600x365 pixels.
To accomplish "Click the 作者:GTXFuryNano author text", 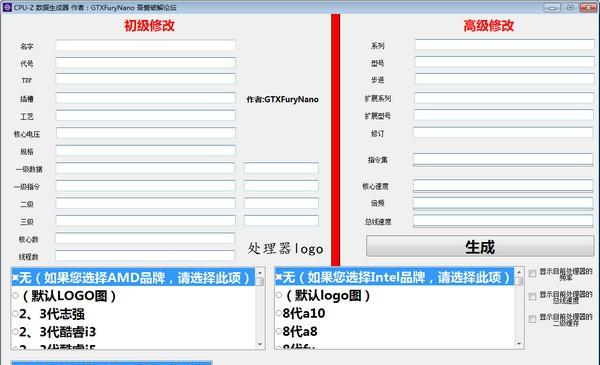I will point(282,99).
